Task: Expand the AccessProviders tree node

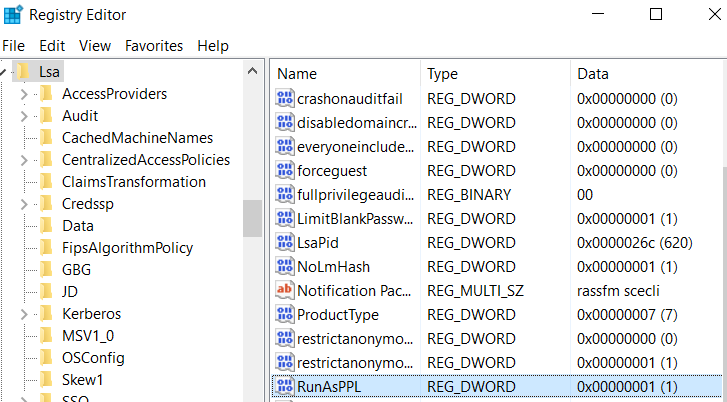Action: [x=24, y=94]
